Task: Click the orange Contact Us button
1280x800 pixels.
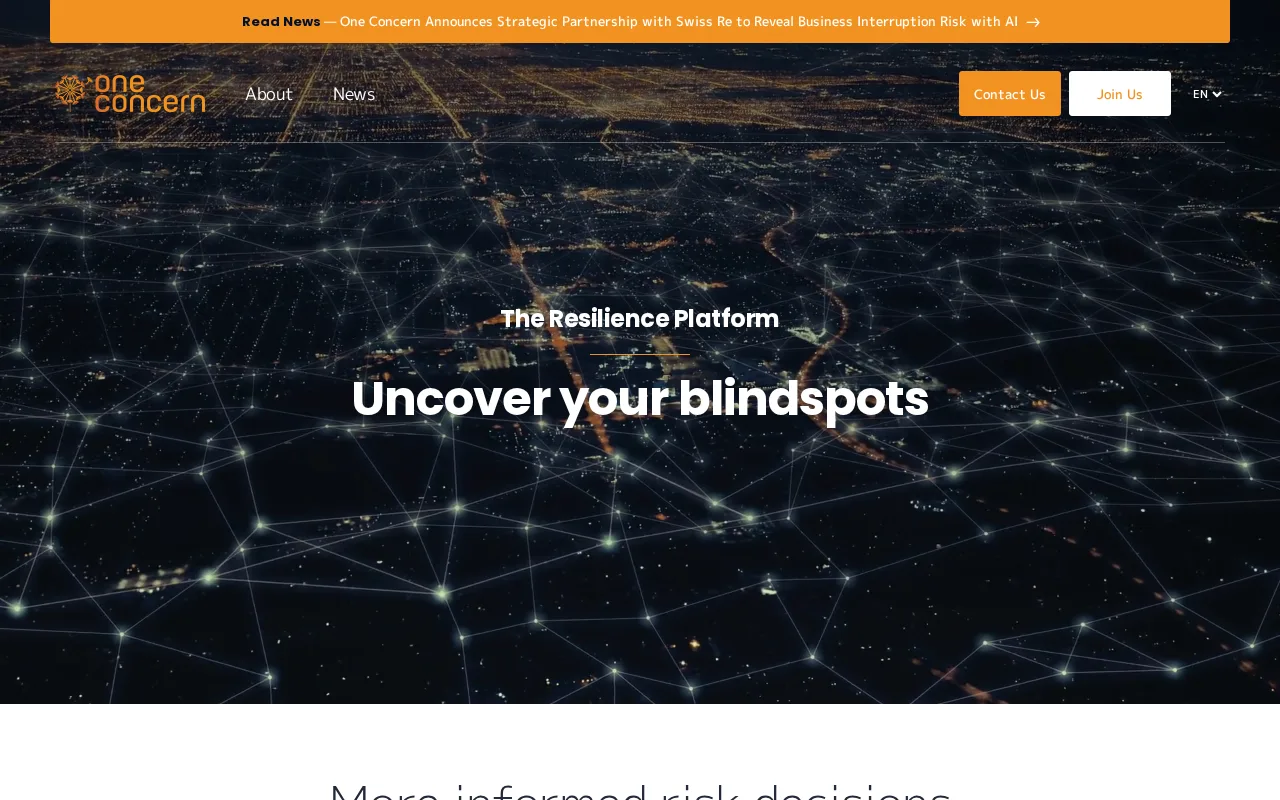Action: point(1010,94)
